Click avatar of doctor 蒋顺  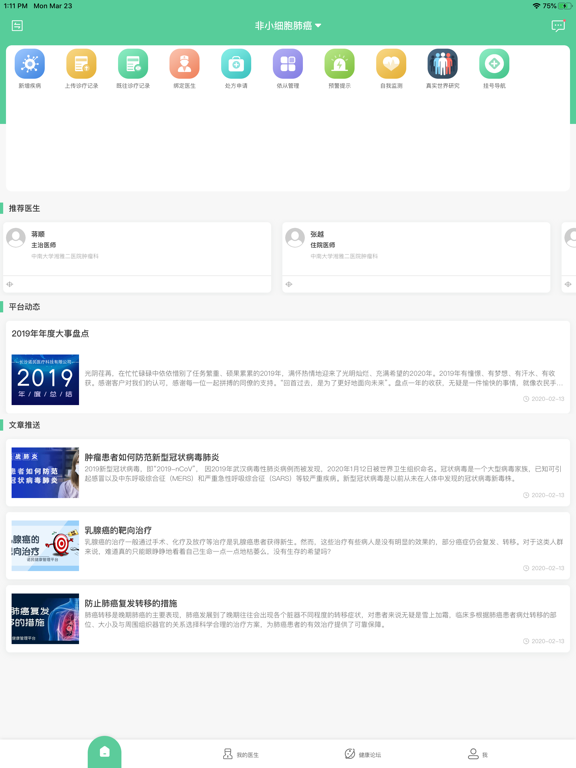(x=16, y=238)
